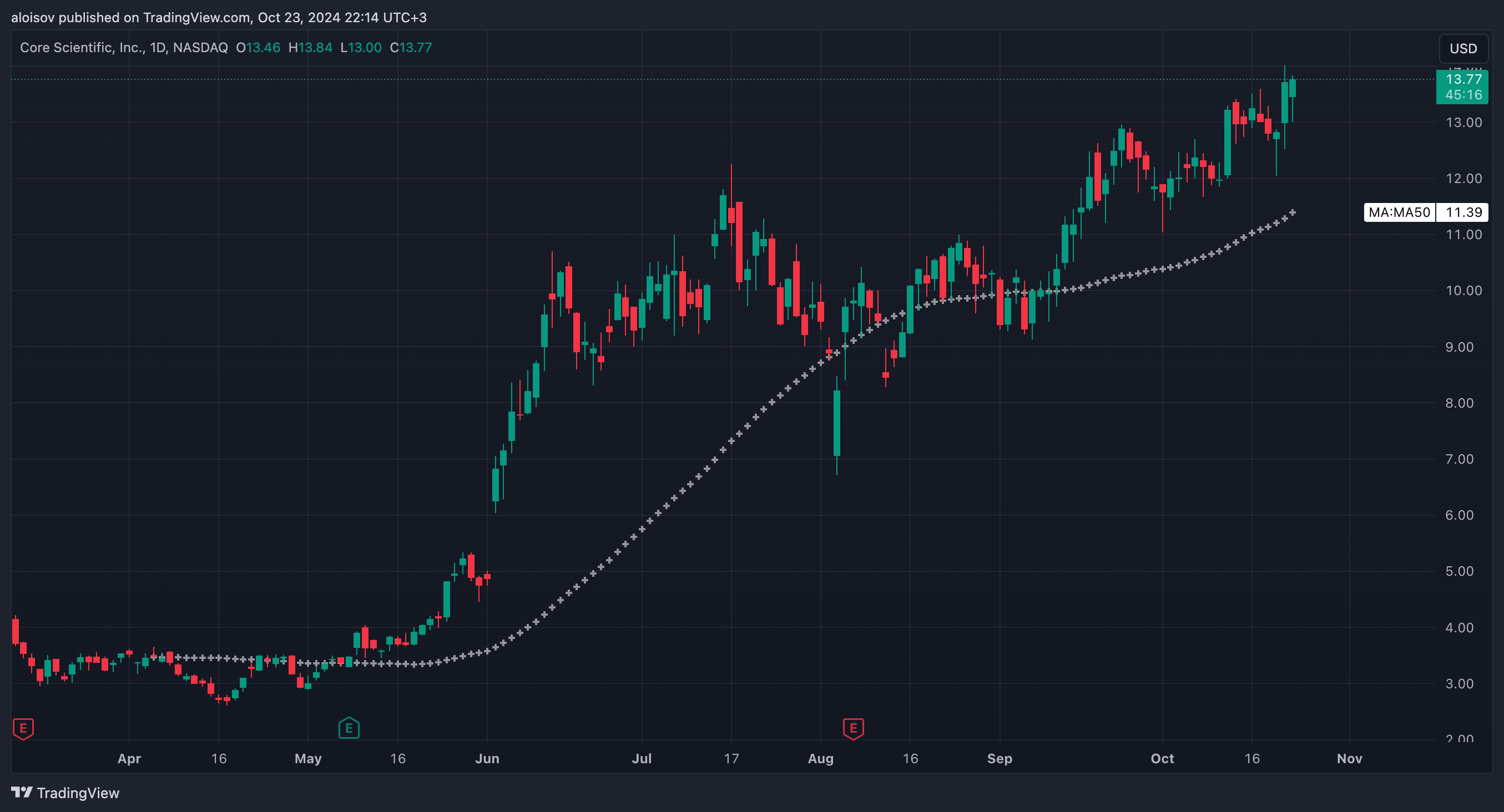This screenshot has height=812, width=1504.
Task: Click the 5.00 price axis label
Action: coord(1459,571)
